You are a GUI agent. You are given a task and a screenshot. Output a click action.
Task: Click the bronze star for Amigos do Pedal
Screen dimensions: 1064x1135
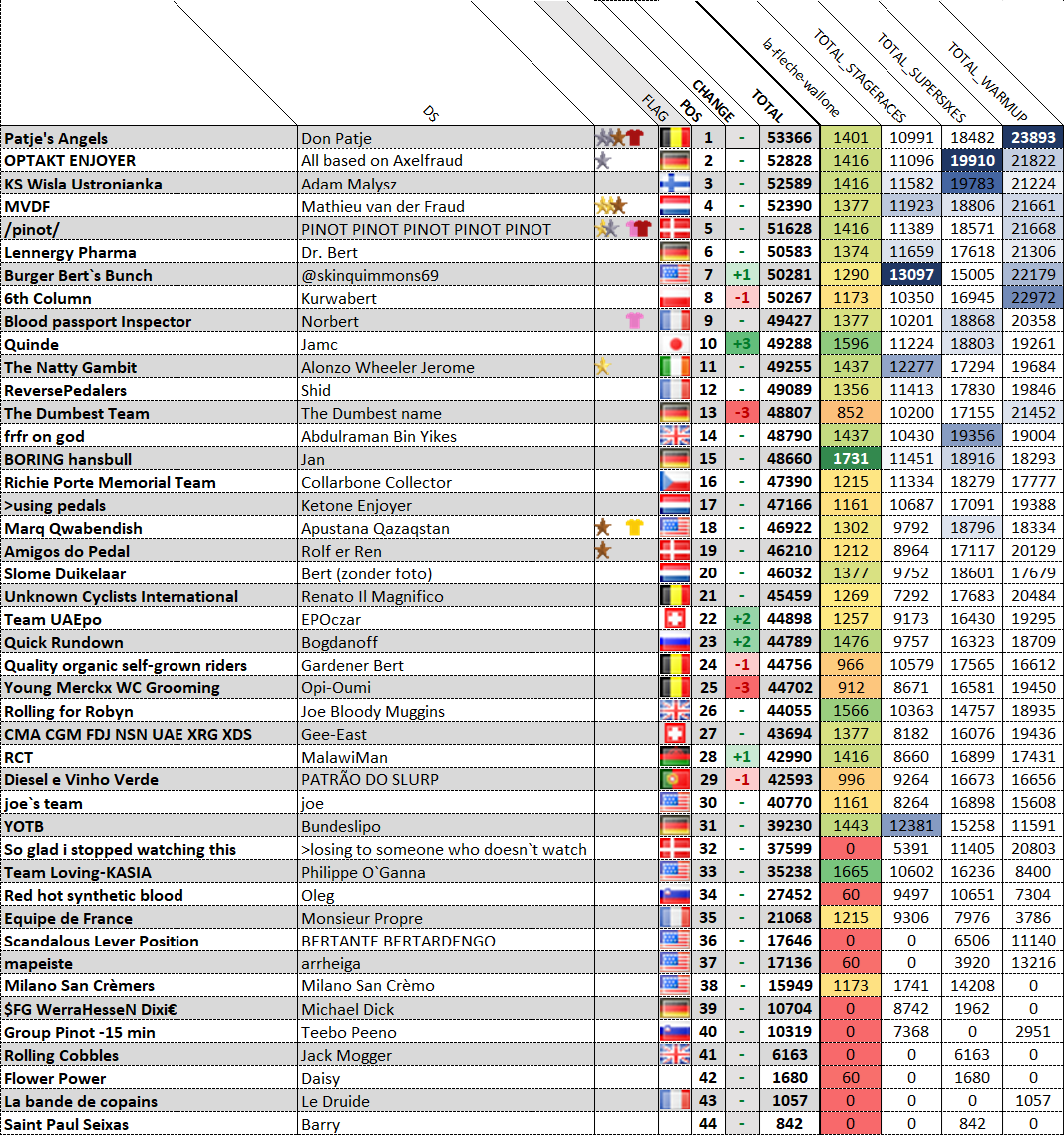pos(603,551)
